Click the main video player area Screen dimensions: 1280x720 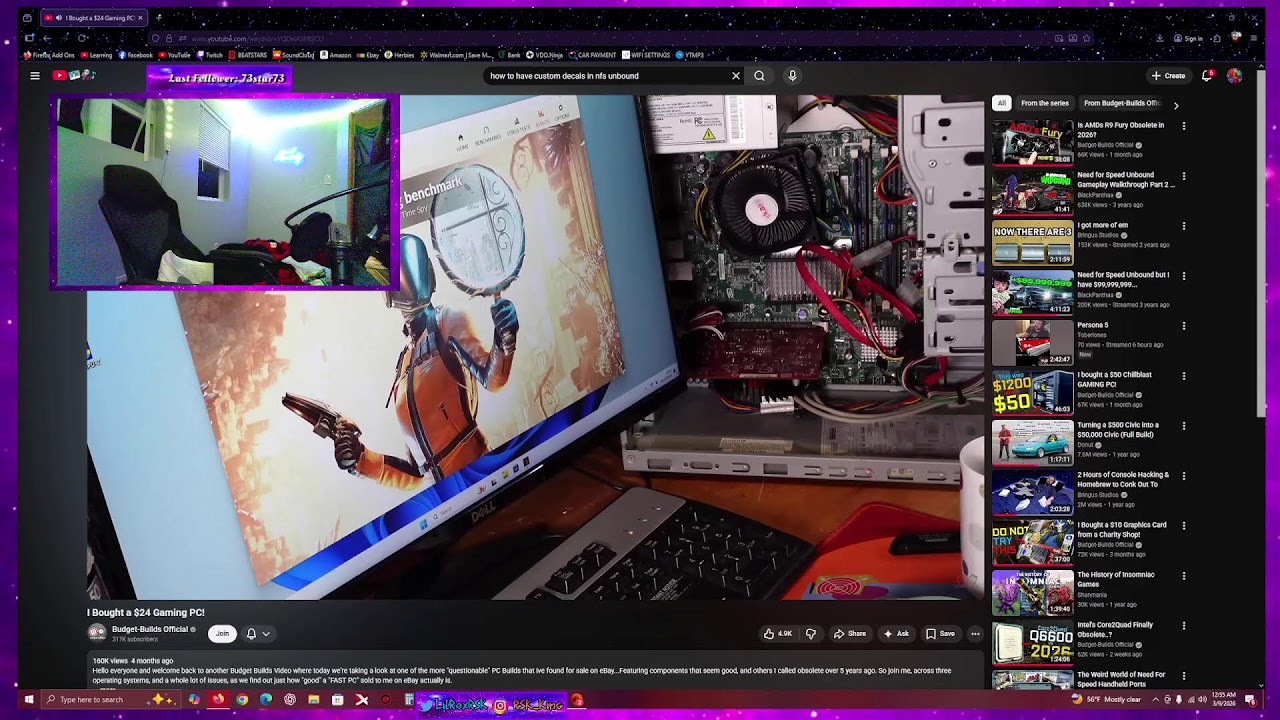tap(536, 347)
